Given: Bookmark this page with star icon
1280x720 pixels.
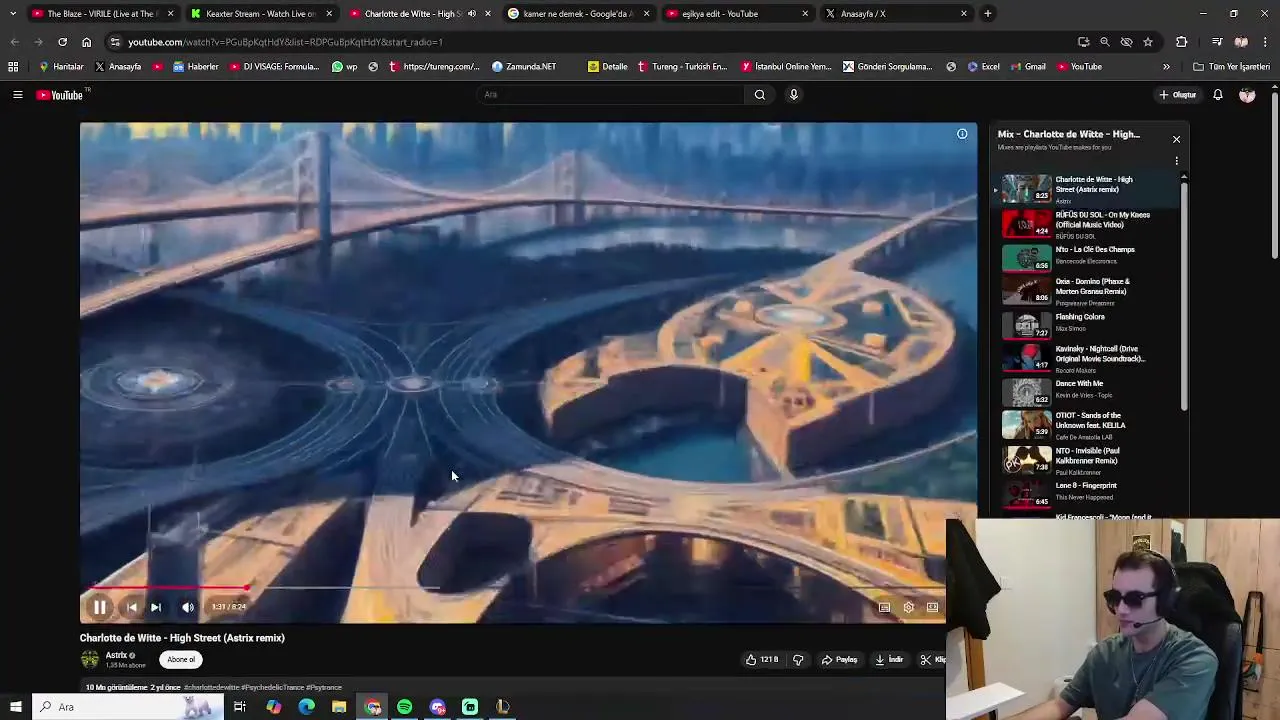Looking at the screenshot, I should click(x=1148, y=42).
